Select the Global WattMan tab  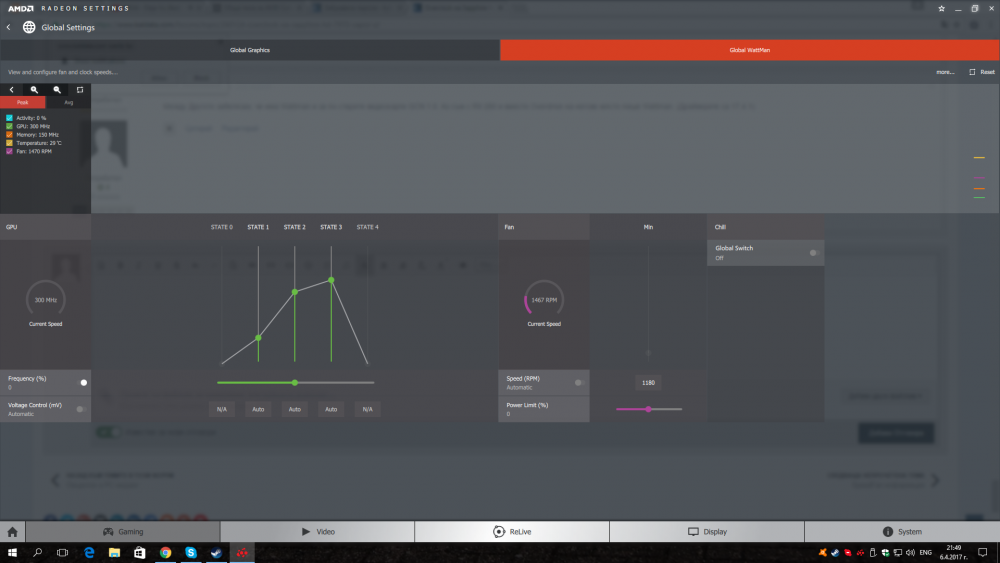[749, 50]
